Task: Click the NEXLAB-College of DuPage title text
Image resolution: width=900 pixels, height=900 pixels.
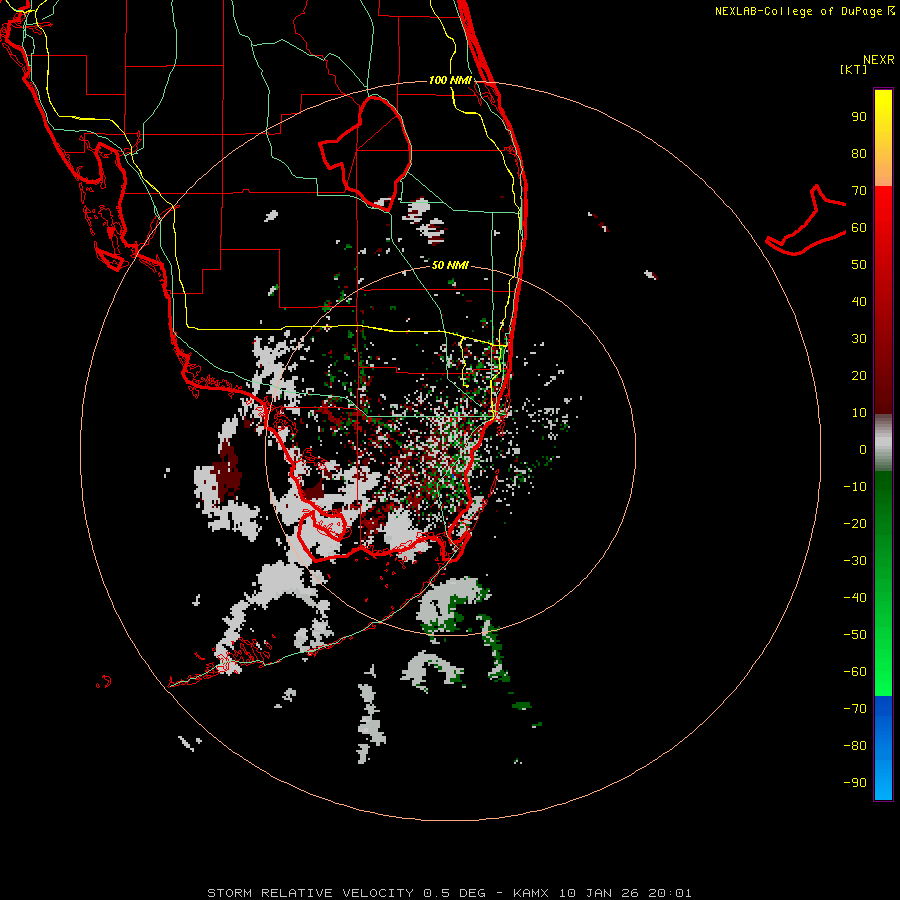Action: click(x=804, y=11)
